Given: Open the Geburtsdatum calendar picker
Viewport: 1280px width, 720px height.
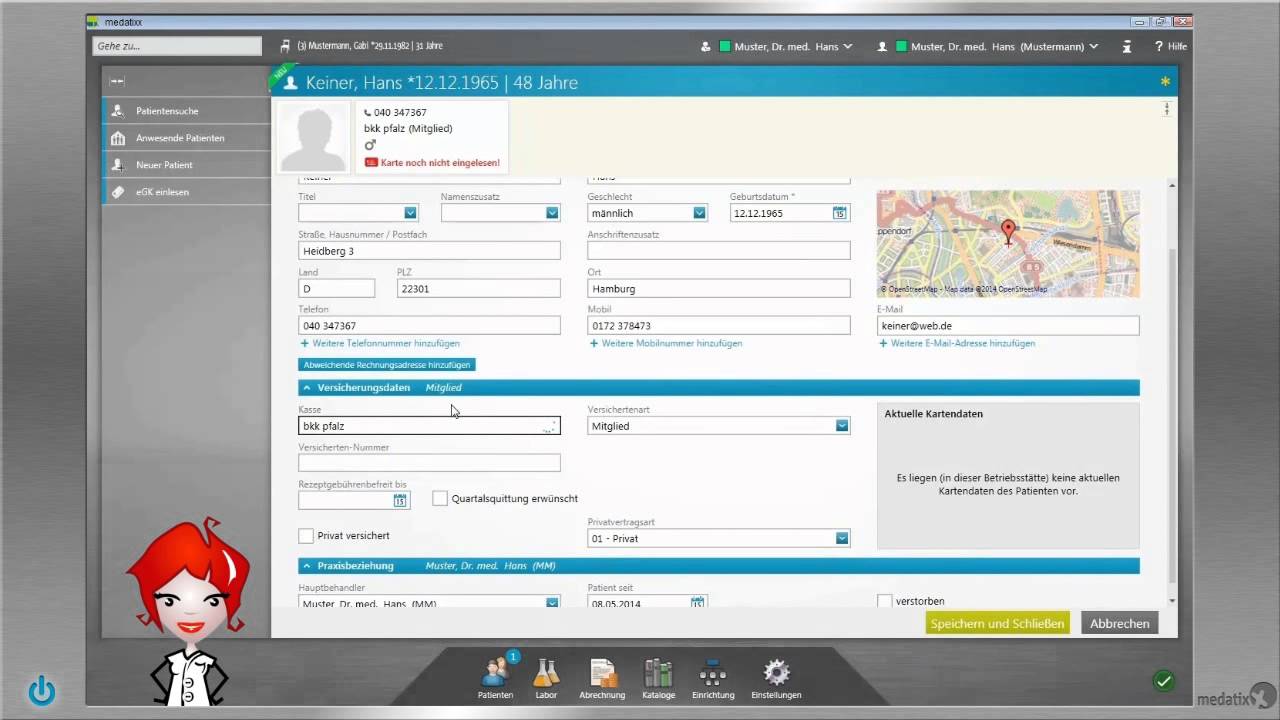Looking at the screenshot, I should pos(840,213).
